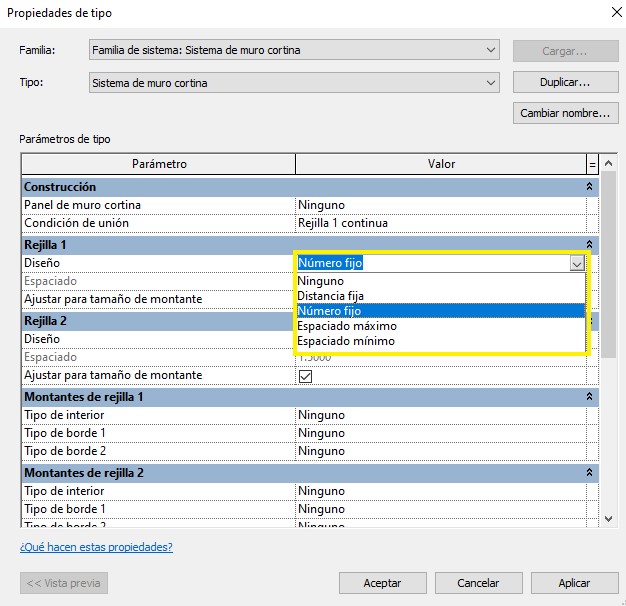Choose Distancia fija option
Image resolution: width=626 pixels, height=606 pixels.
coord(330,296)
